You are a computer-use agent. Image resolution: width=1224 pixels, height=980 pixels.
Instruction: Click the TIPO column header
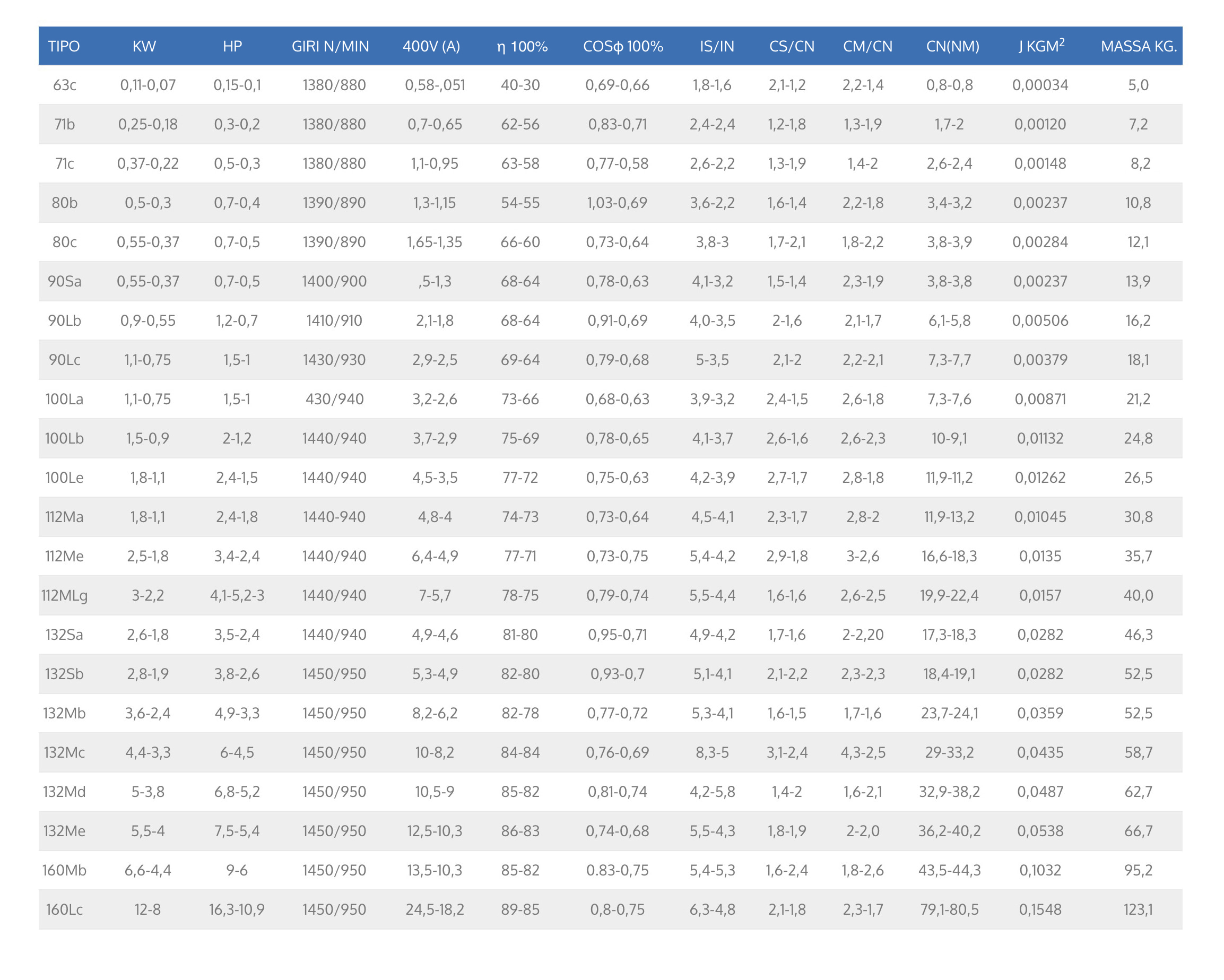[64, 46]
